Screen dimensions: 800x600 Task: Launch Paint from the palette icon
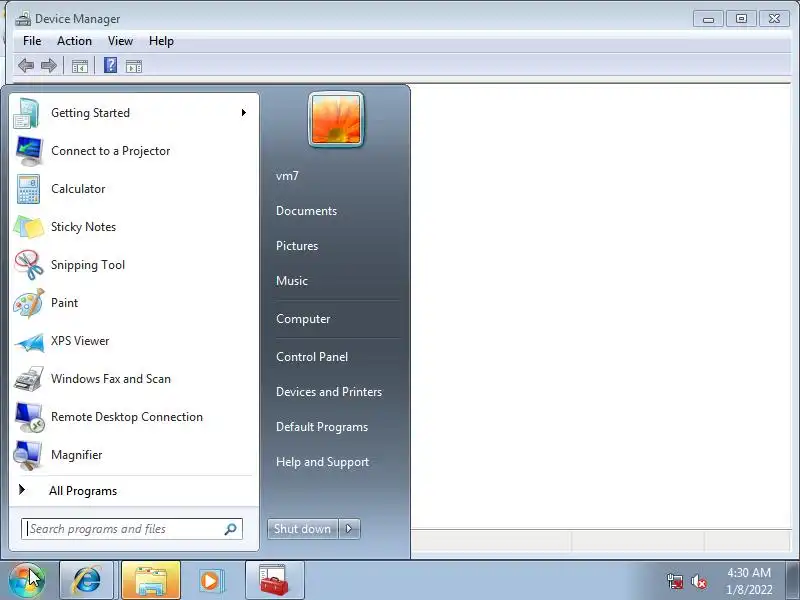click(x=29, y=303)
